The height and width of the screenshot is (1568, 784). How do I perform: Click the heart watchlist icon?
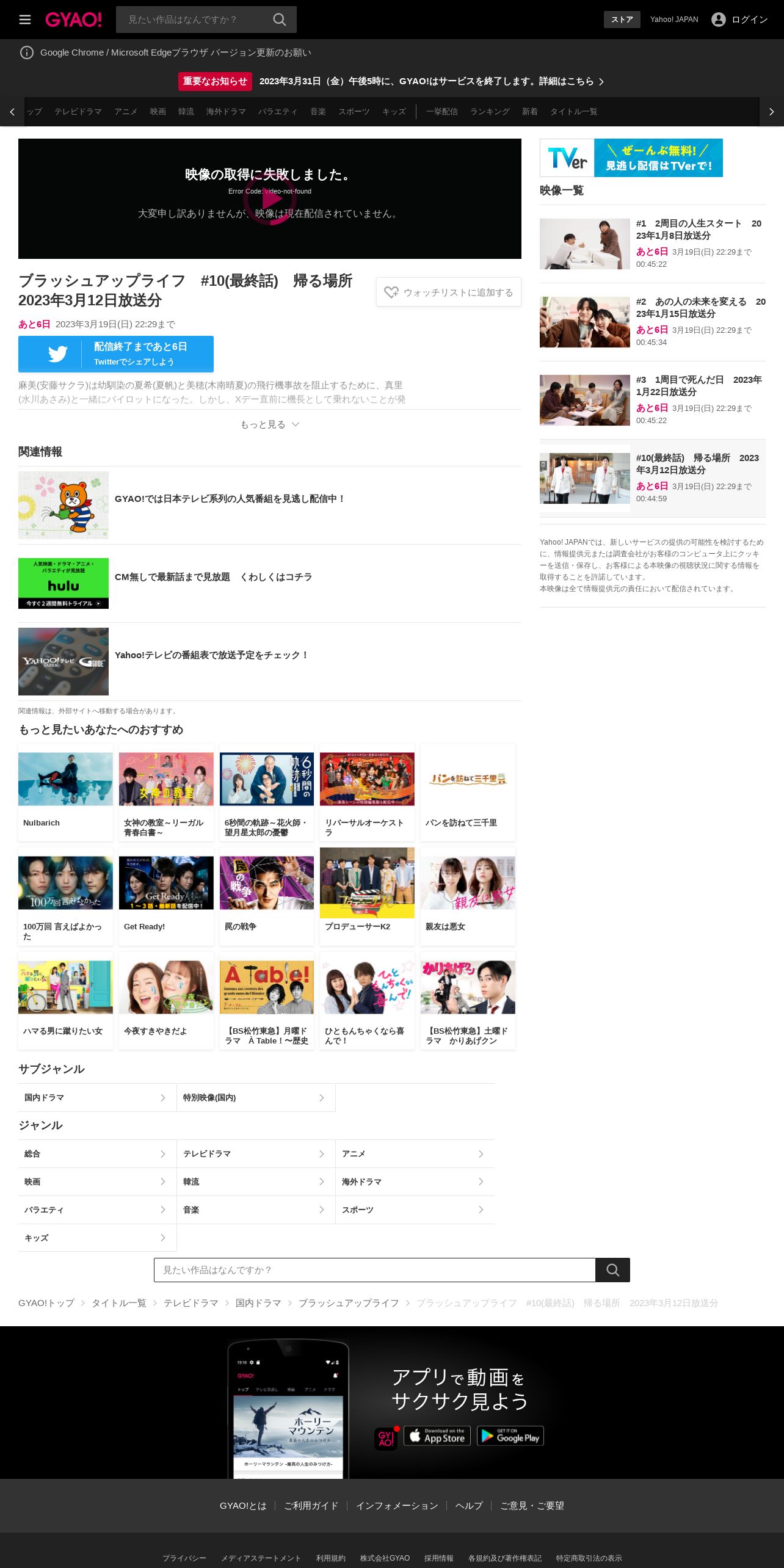coord(391,292)
